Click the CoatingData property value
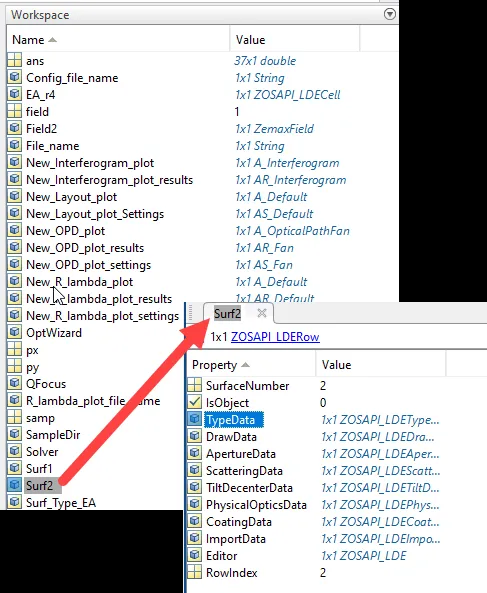Screen dimensions: 487x593 [380, 522]
